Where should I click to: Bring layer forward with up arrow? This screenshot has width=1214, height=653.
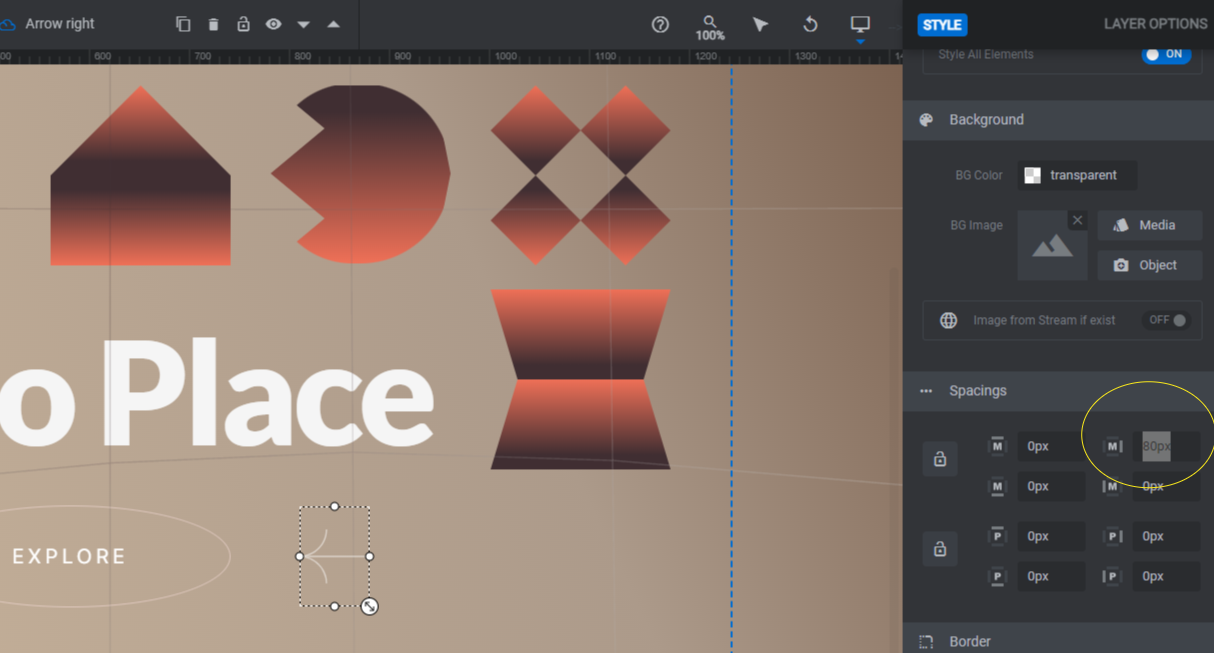coord(333,24)
